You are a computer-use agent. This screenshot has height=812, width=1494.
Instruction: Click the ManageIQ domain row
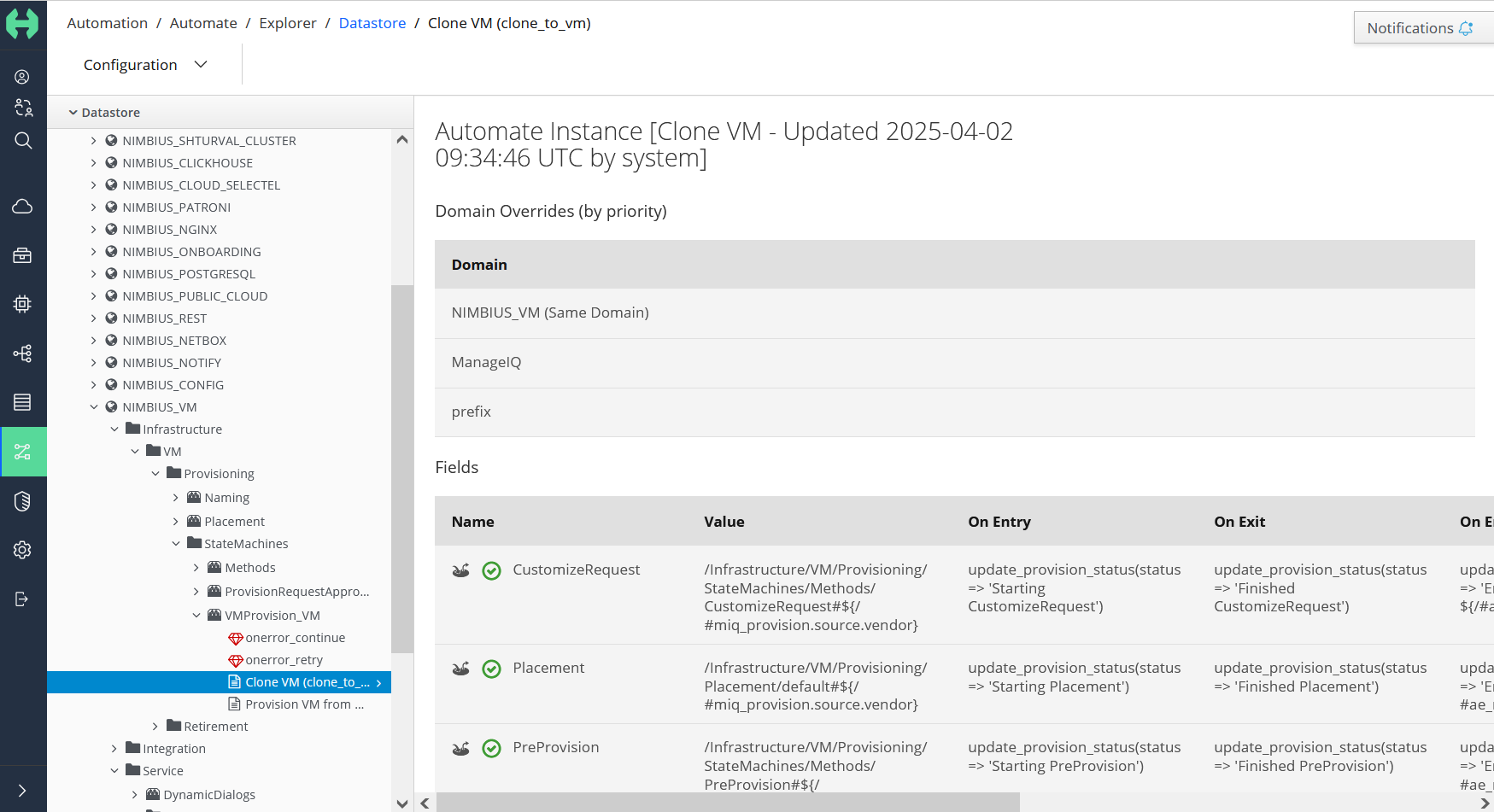click(955, 362)
